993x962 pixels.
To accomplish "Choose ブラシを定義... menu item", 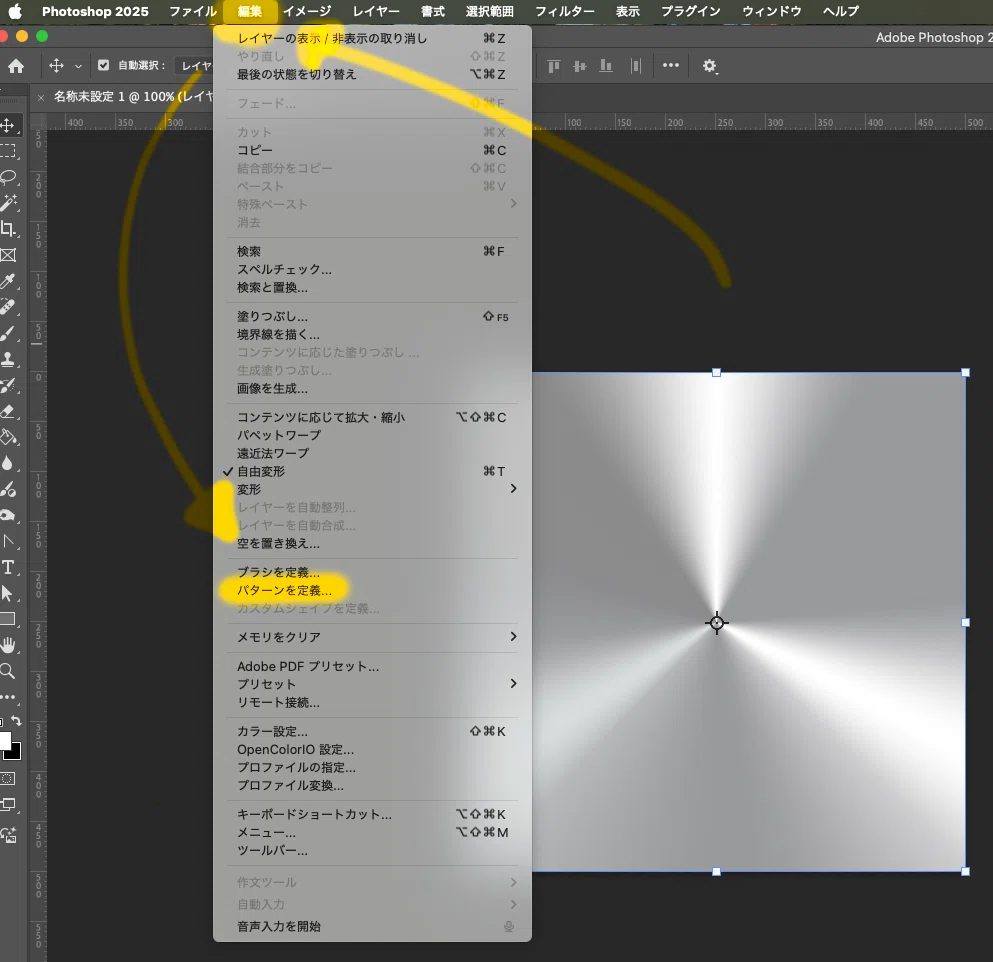I will coord(372,572).
